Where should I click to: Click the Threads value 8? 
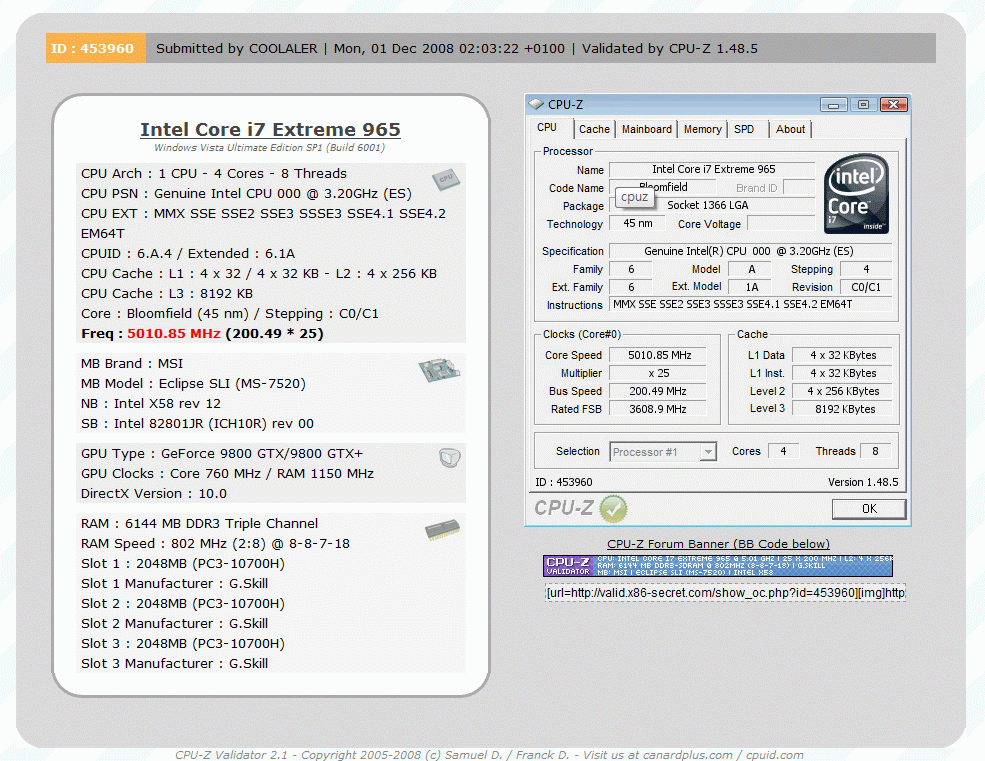[x=875, y=451]
